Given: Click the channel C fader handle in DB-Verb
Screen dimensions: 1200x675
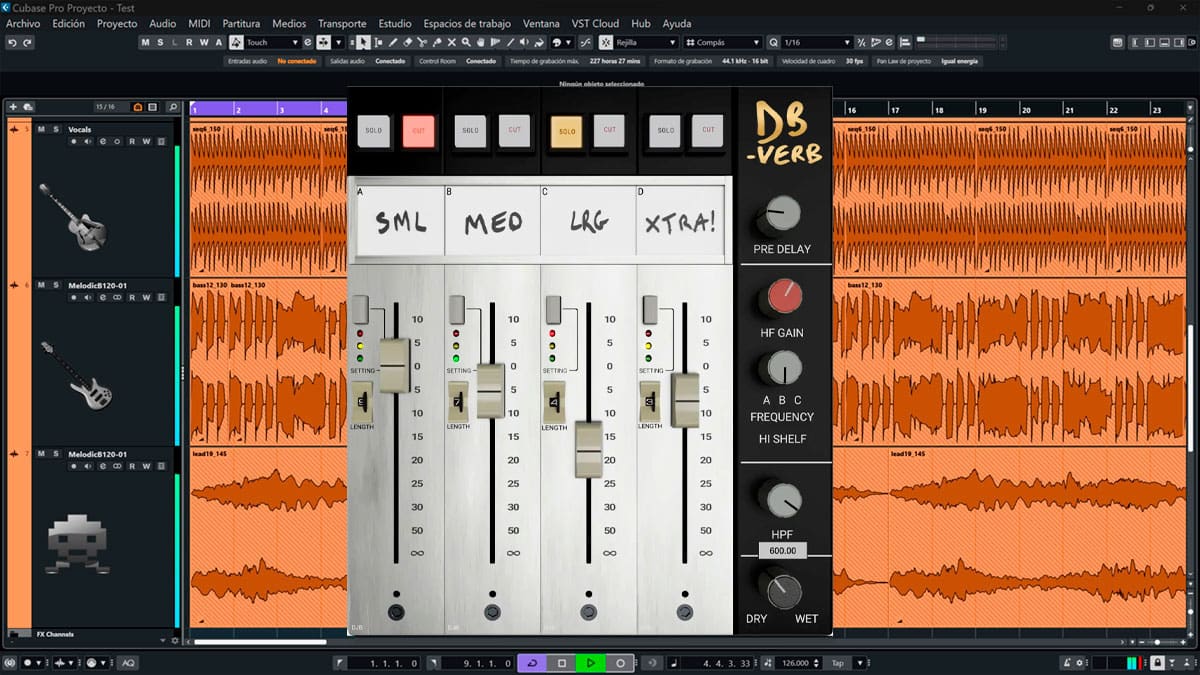Looking at the screenshot, I should pyautogui.click(x=589, y=449).
